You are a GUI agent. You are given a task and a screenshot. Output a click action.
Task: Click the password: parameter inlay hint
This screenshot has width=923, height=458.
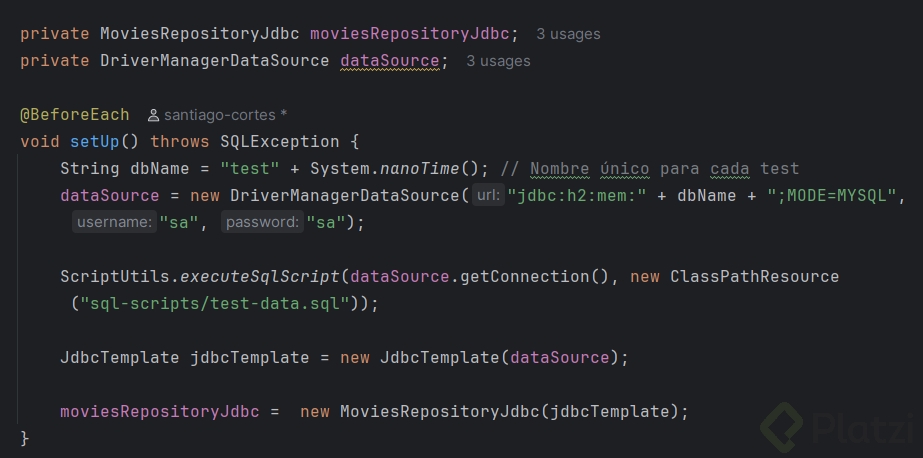pyautogui.click(x=262, y=223)
